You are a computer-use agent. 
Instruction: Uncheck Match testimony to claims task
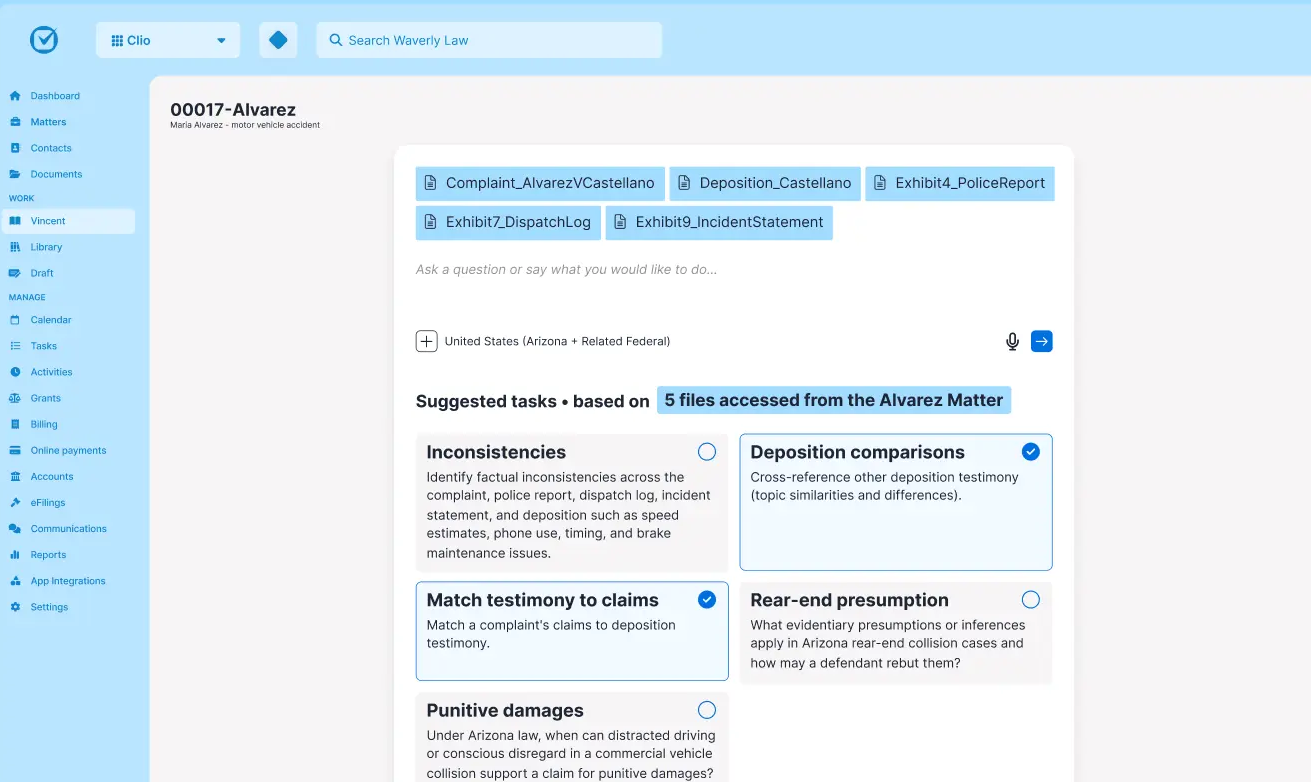tap(707, 600)
